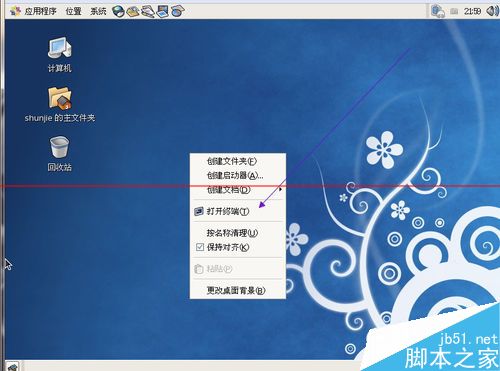The height and width of the screenshot is (371, 500).
Task: Click the note-writing launcher icon, third after 系统
Action: tap(148, 12)
